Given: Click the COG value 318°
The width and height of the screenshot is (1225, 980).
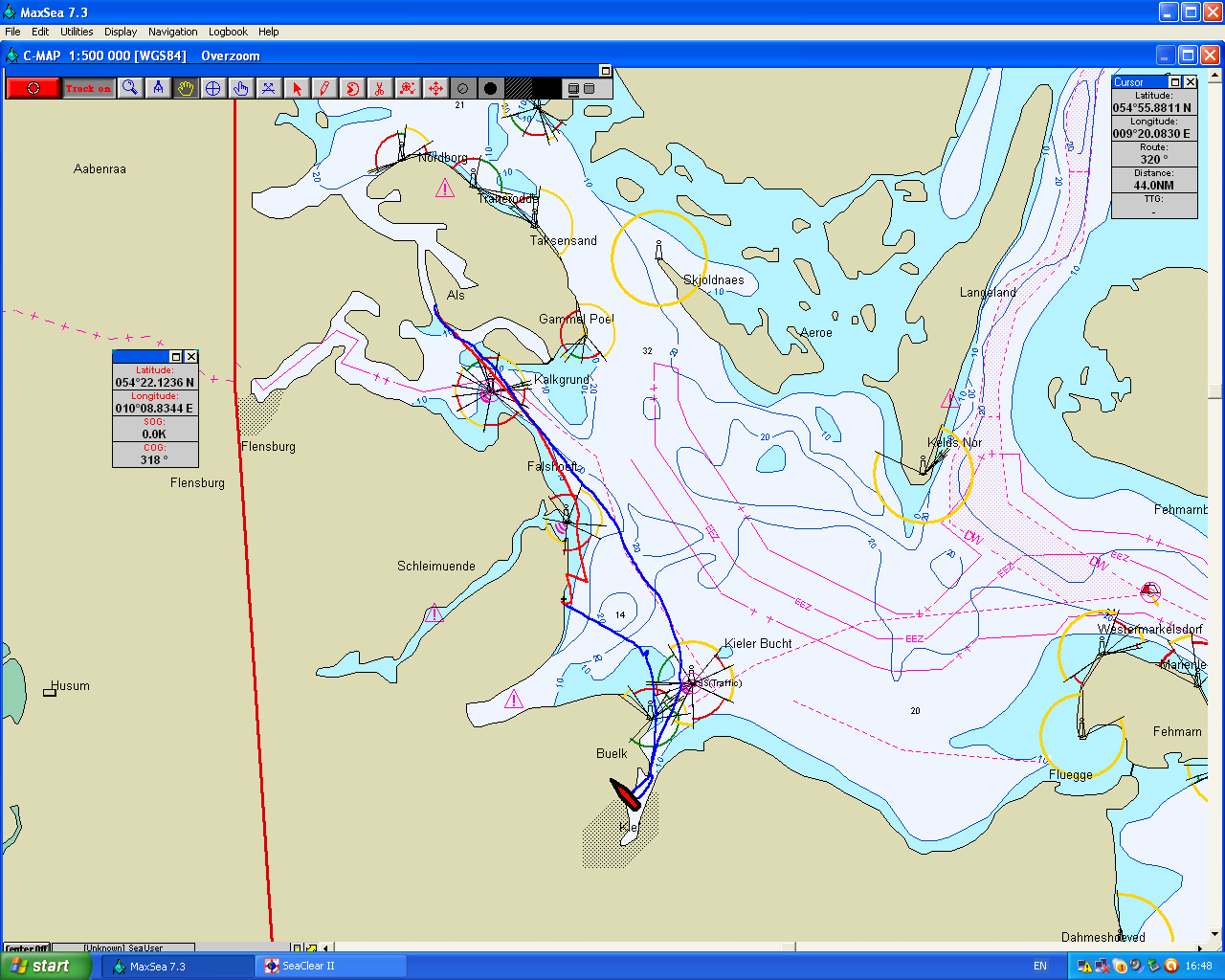Looking at the screenshot, I should pos(154,460).
